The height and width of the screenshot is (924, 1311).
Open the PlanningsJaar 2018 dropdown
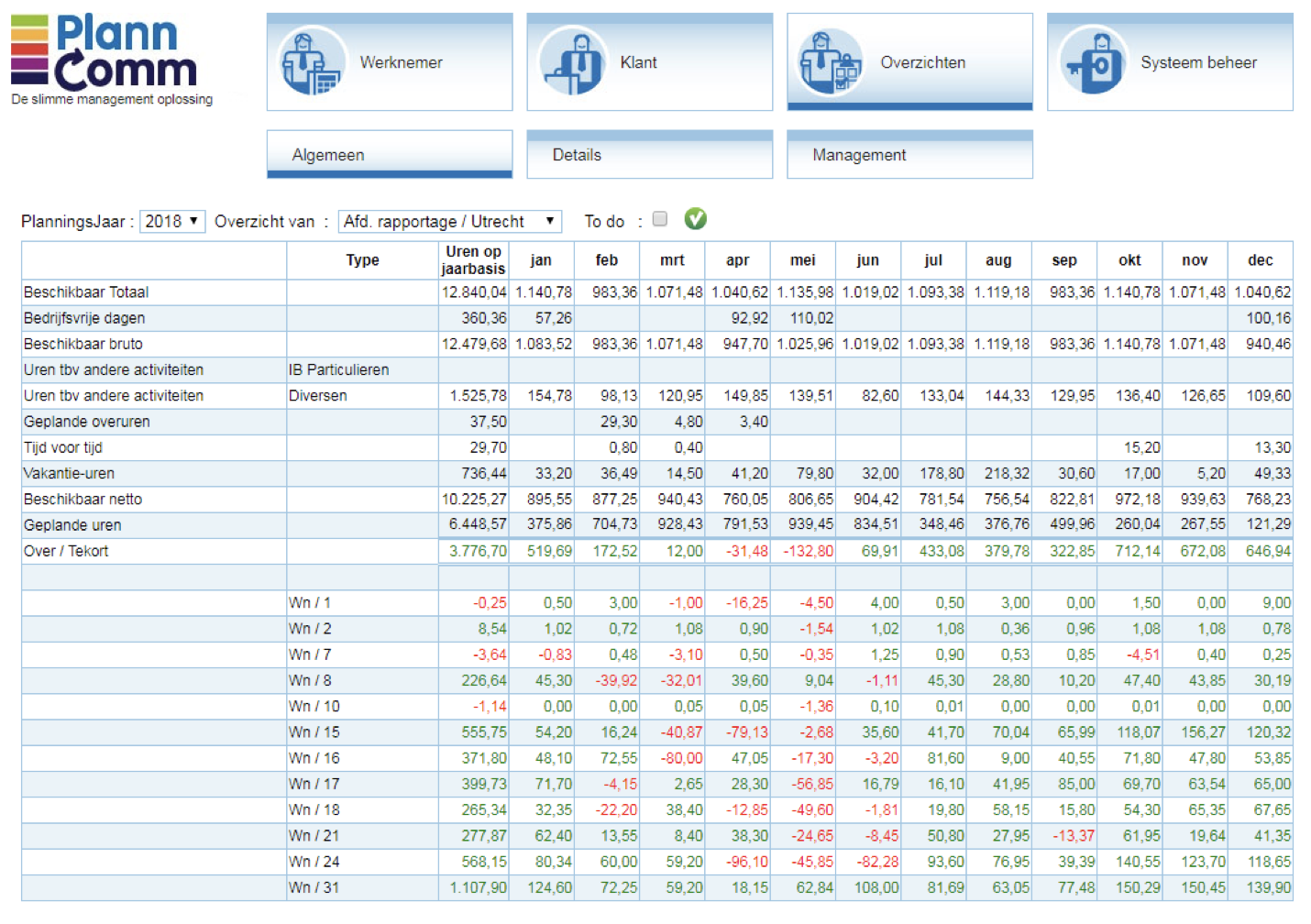click(172, 222)
